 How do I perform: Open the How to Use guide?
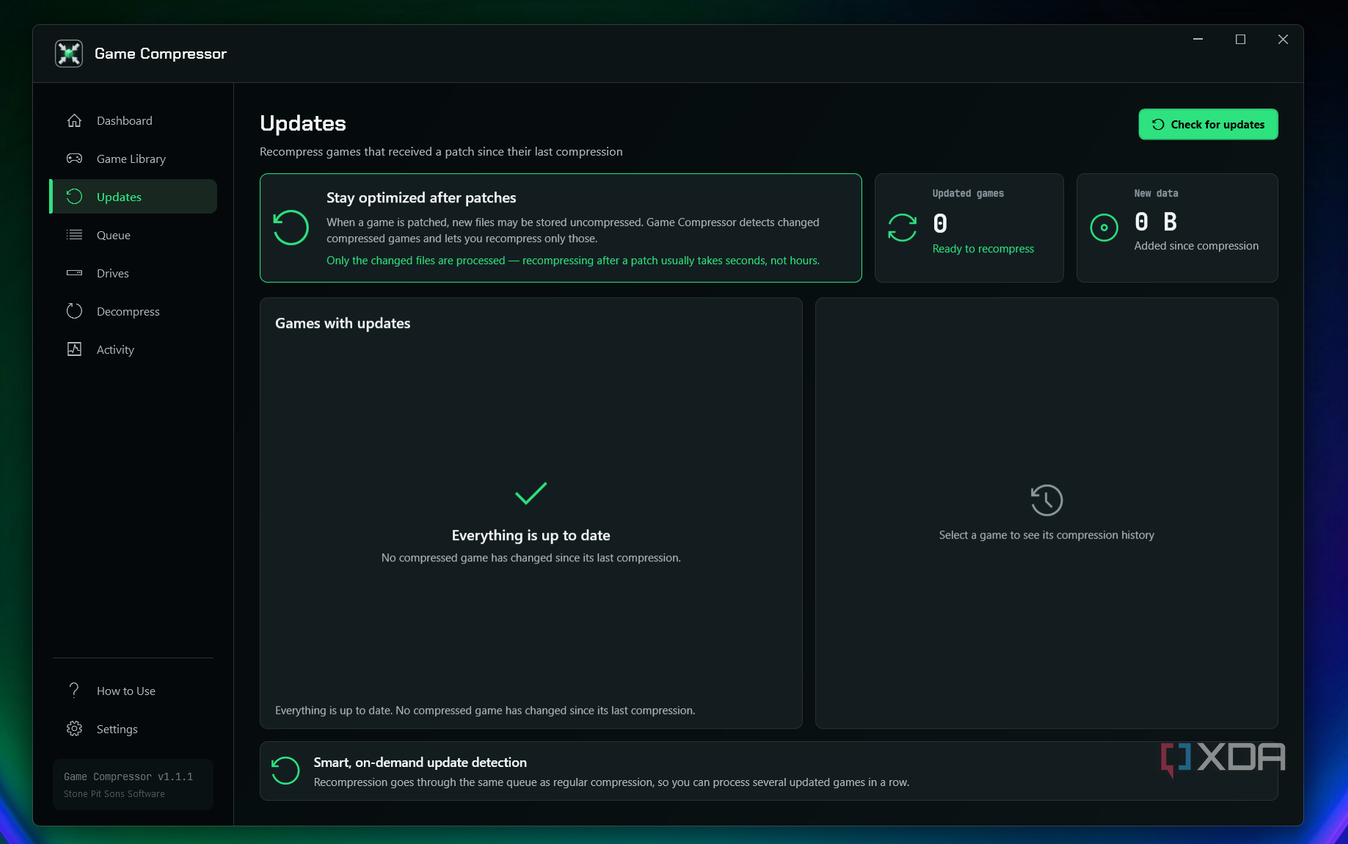click(133, 690)
